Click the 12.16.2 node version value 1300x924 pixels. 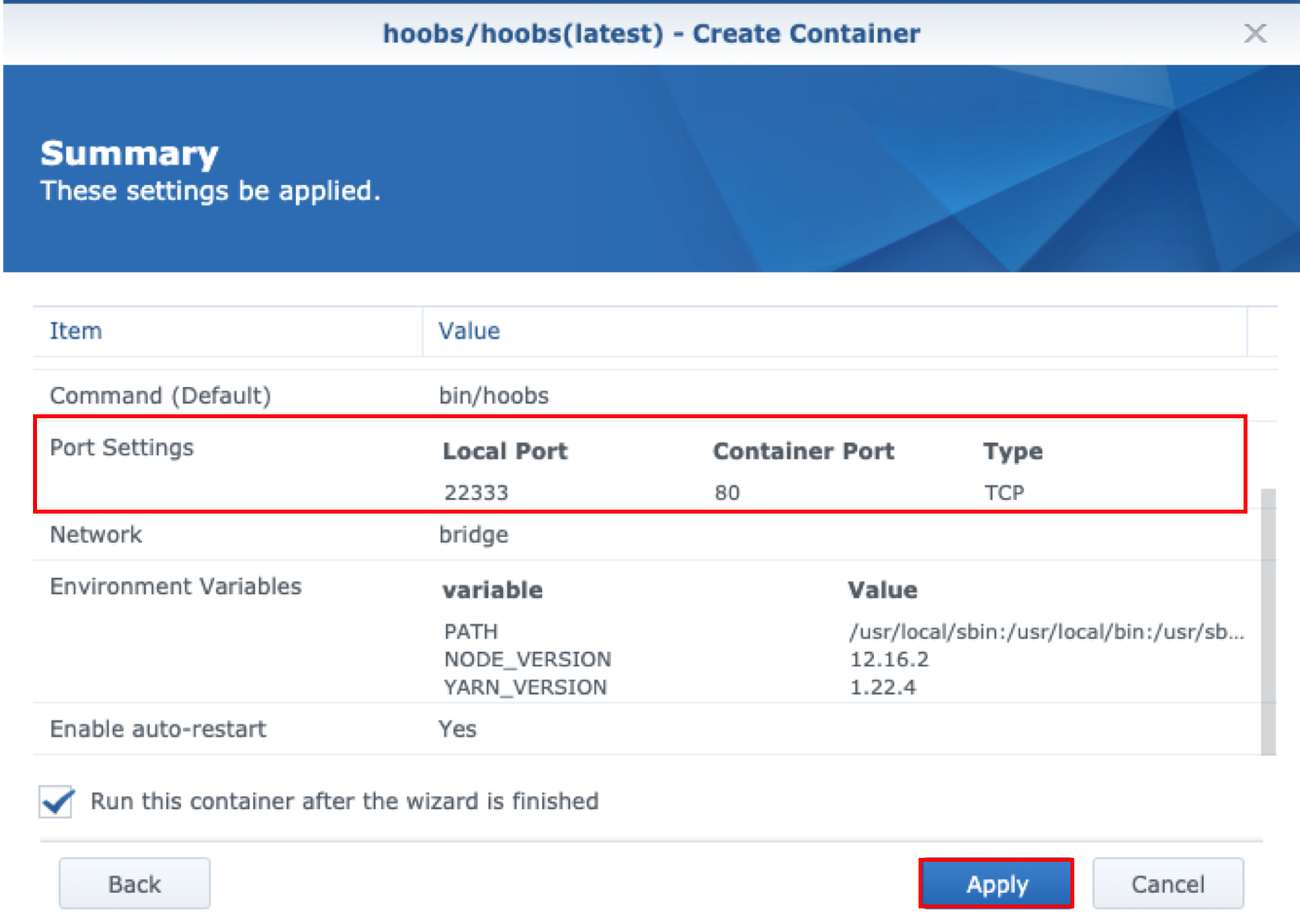pyautogui.click(x=889, y=659)
